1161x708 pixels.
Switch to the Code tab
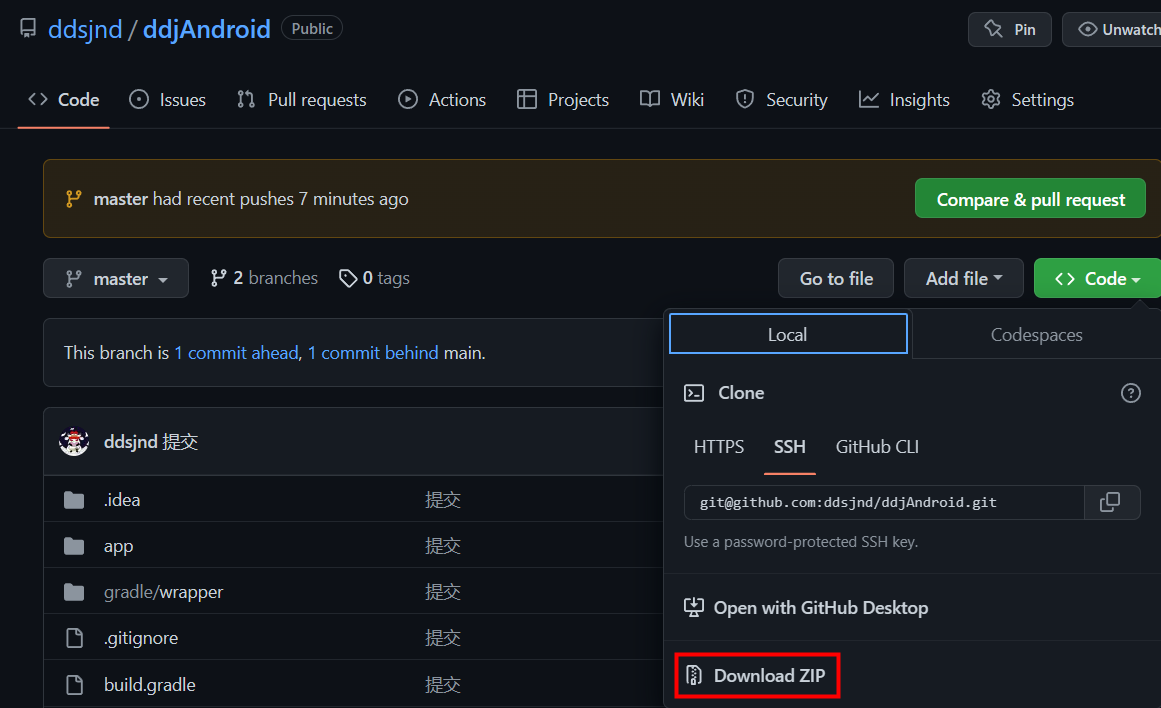click(x=64, y=100)
